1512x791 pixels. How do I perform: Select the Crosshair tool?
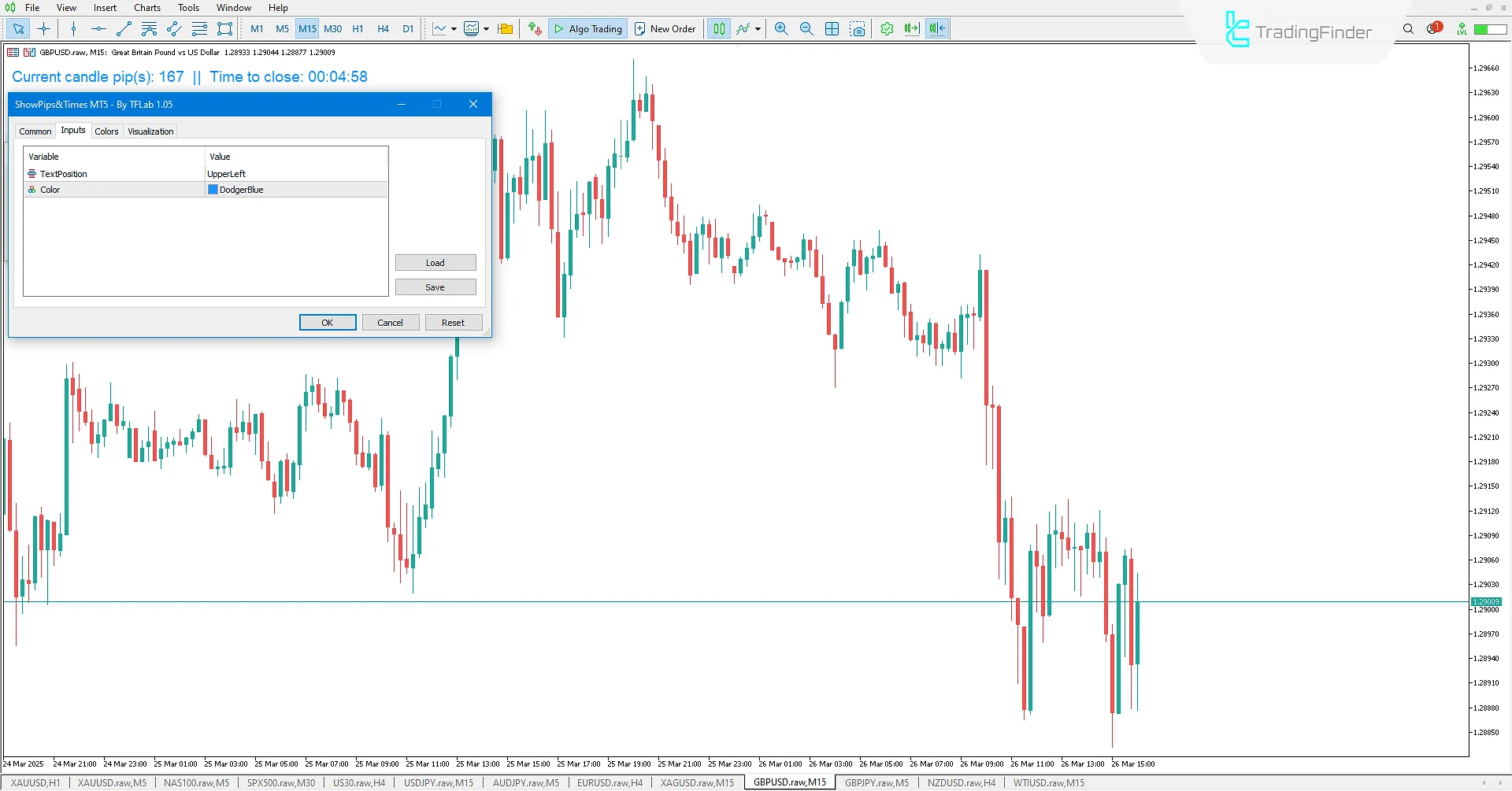click(x=44, y=29)
